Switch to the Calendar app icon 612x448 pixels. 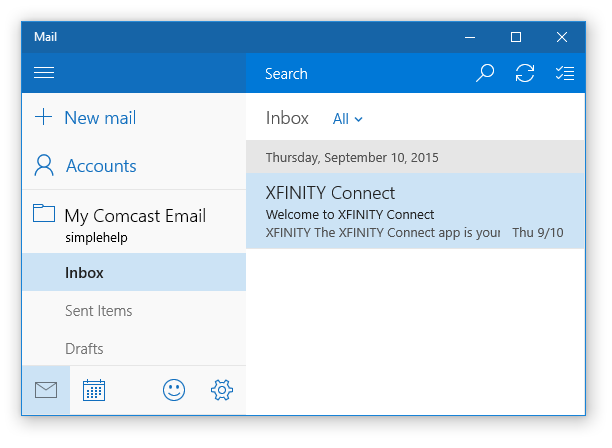pyautogui.click(x=94, y=390)
